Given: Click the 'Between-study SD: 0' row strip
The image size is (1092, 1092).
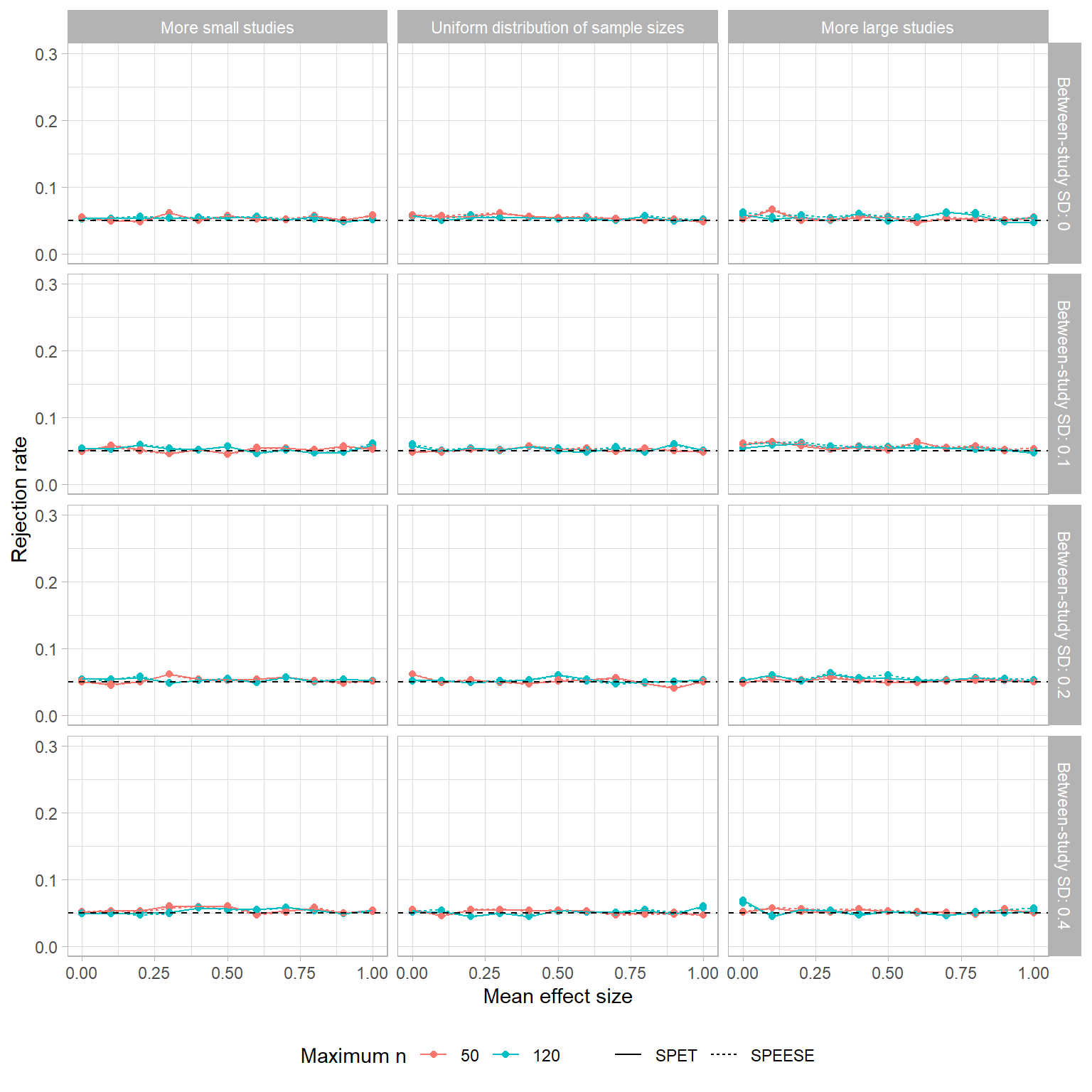Looking at the screenshot, I should pyautogui.click(x=1064, y=154).
